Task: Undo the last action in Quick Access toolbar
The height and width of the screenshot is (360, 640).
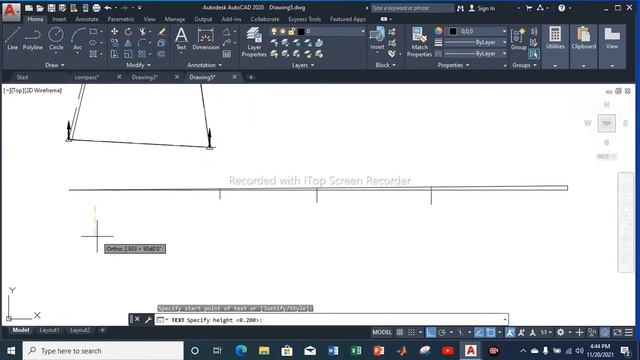Action: point(108,8)
